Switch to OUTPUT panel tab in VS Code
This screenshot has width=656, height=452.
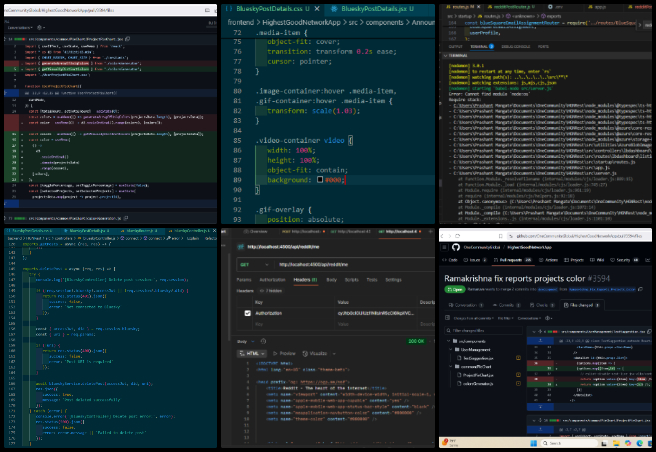[x=455, y=46]
